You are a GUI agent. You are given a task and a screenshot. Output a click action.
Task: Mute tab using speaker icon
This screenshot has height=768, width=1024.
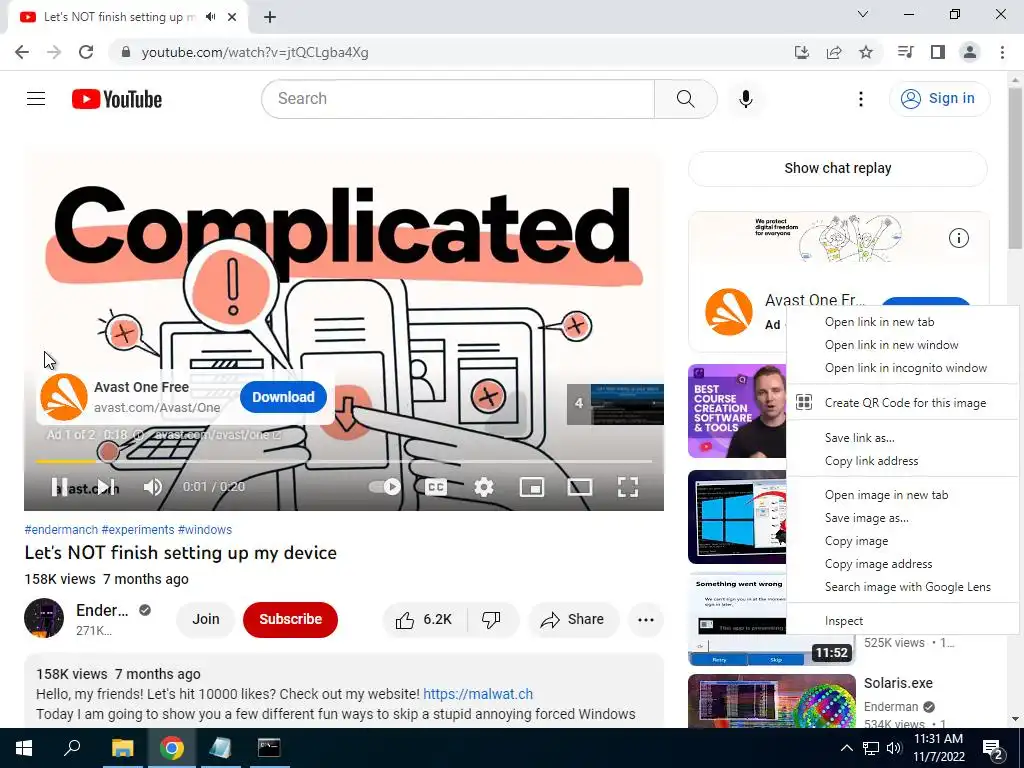click(x=210, y=17)
